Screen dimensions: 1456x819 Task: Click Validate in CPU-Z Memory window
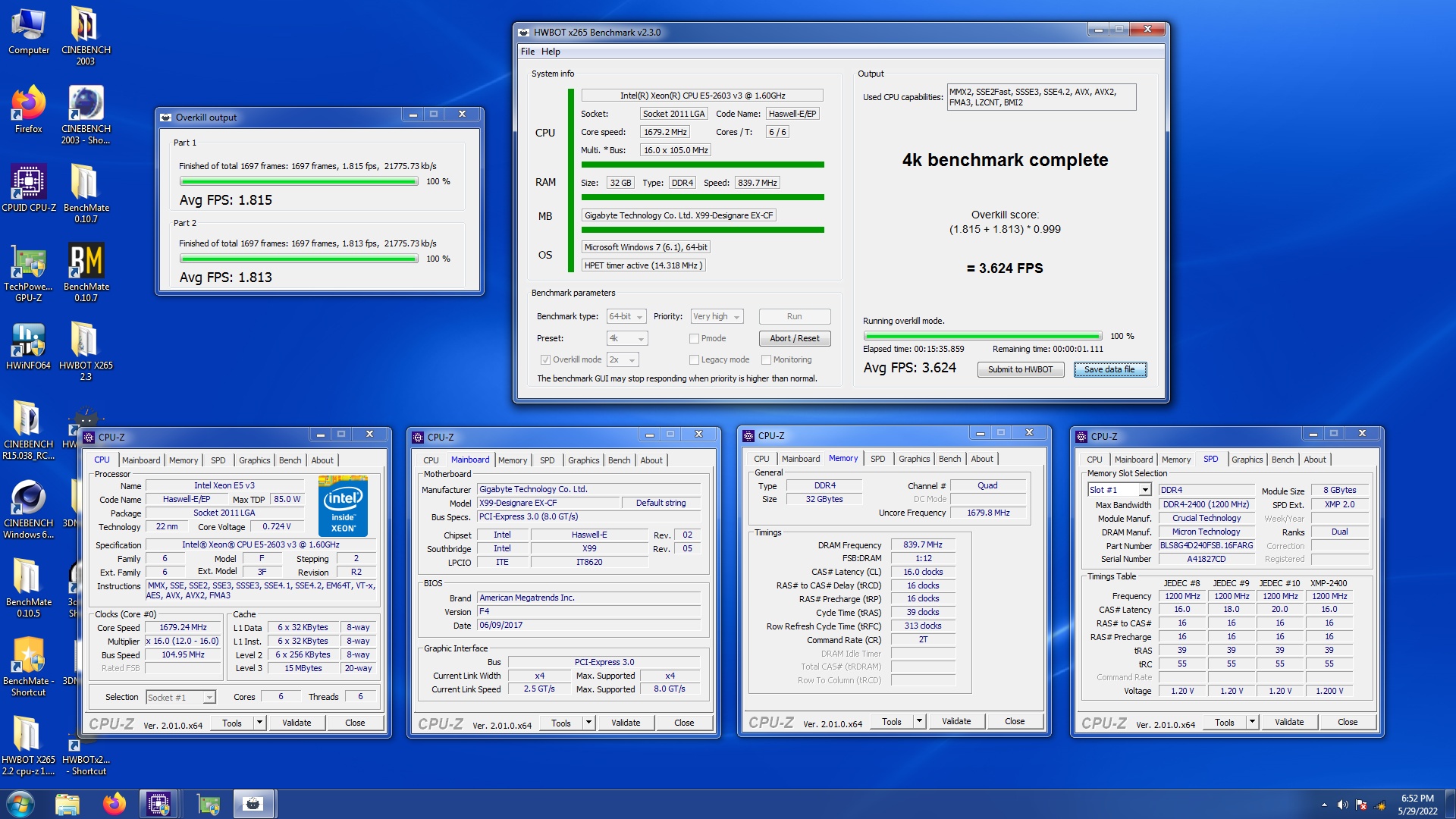point(955,721)
